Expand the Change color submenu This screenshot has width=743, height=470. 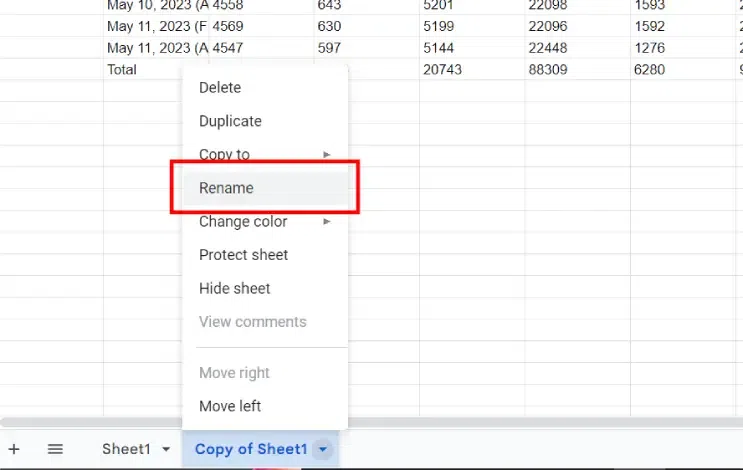pos(326,221)
